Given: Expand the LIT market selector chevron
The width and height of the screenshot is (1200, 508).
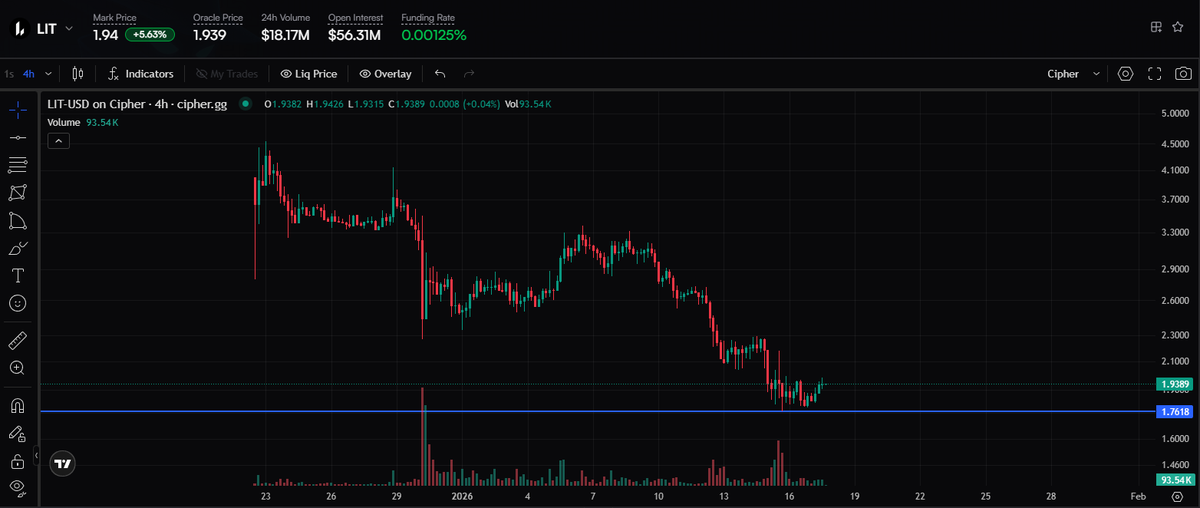Looking at the screenshot, I should point(68,28).
